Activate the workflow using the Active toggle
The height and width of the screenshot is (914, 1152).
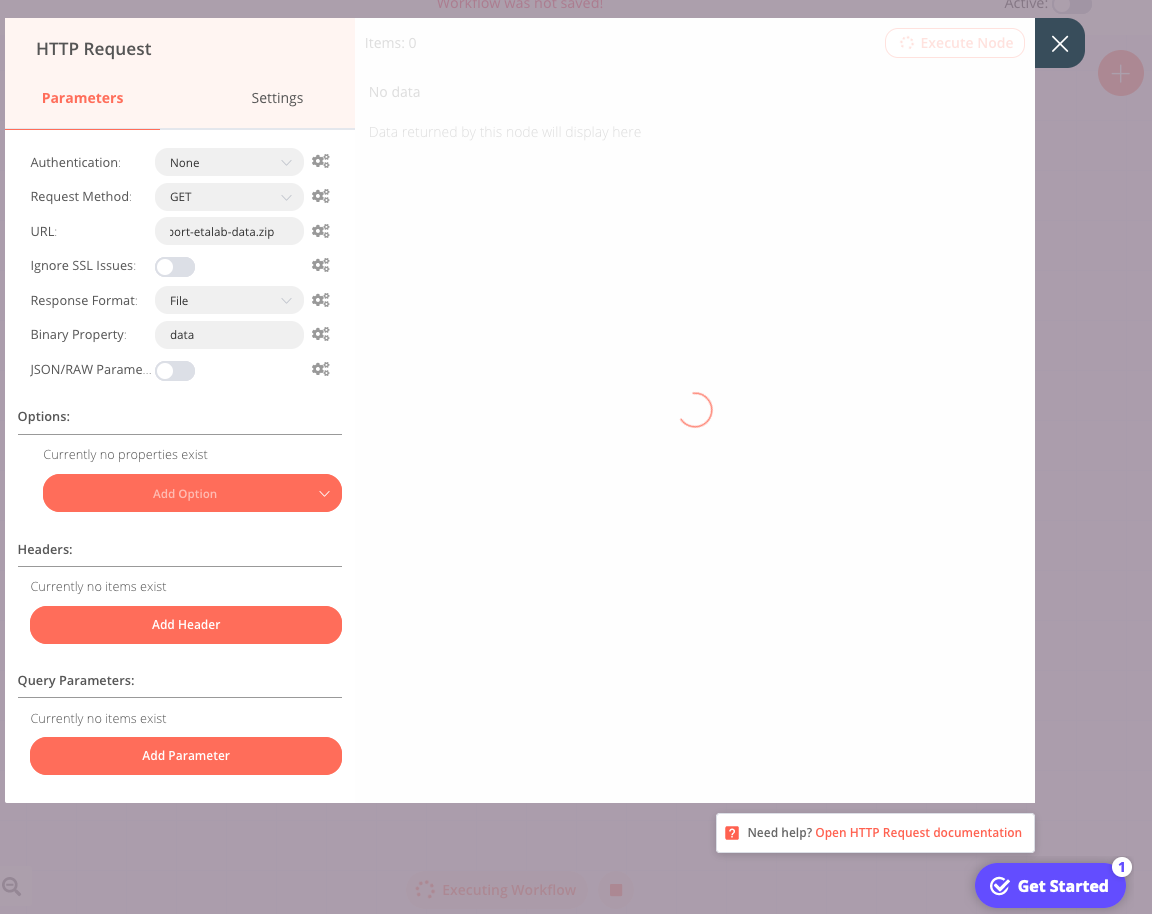[x=1071, y=5]
